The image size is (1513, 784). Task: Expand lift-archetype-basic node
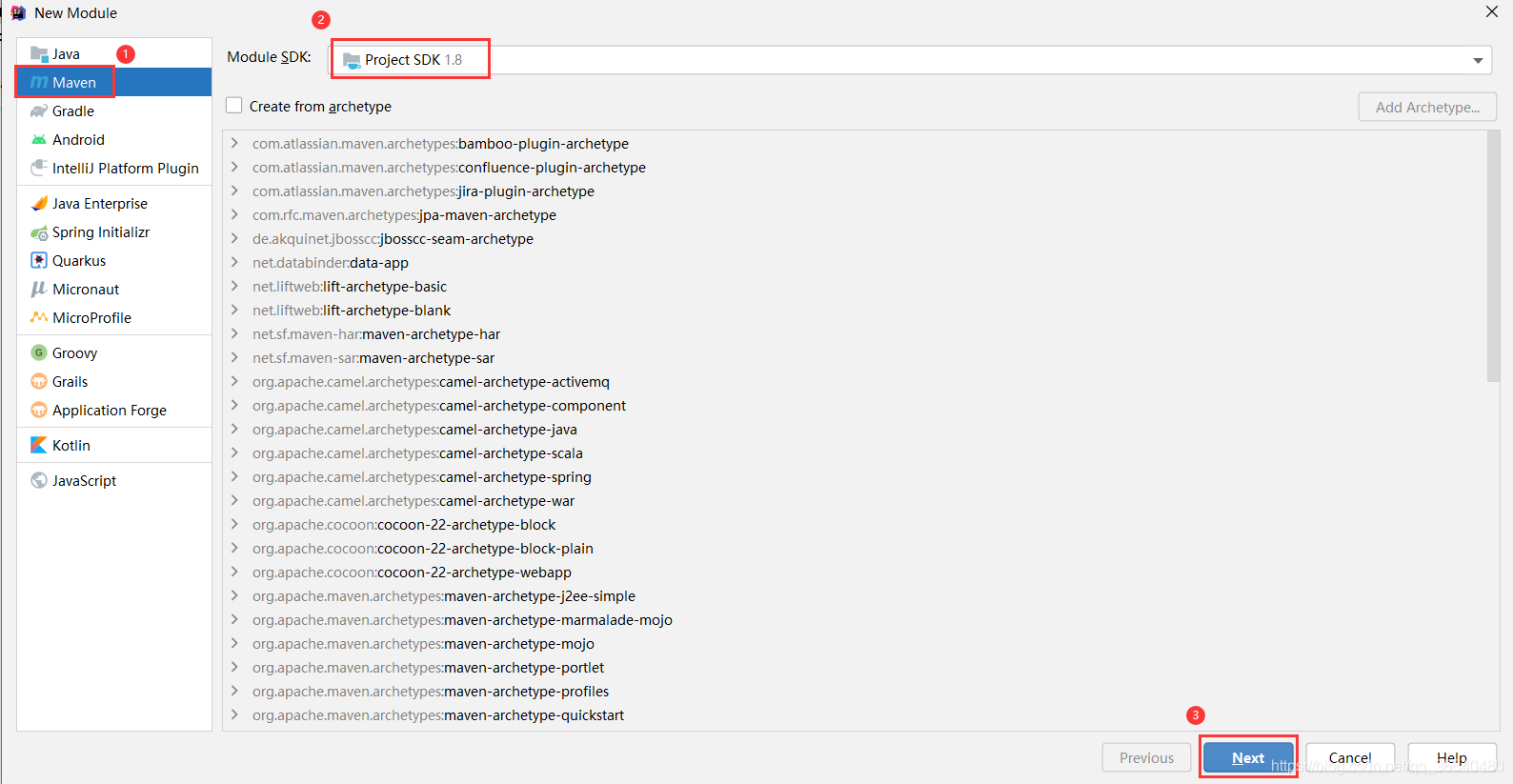coord(234,287)
